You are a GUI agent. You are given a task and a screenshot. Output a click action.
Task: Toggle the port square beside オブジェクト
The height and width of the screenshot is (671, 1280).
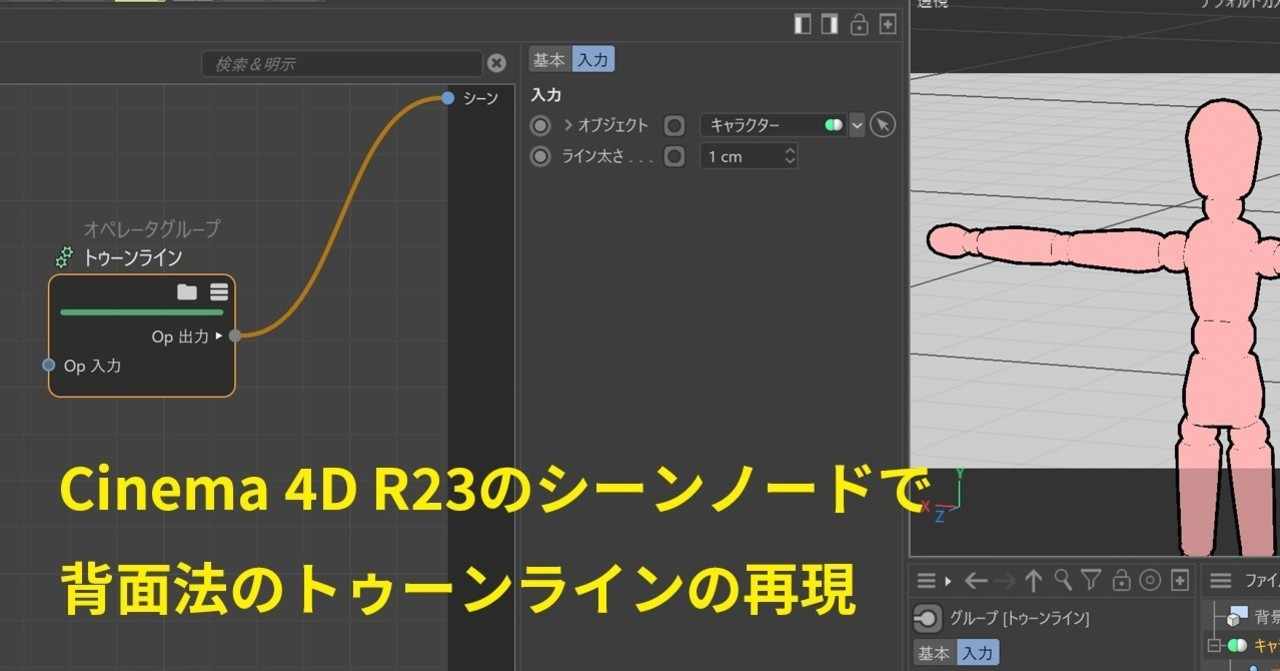pos(675,126)
